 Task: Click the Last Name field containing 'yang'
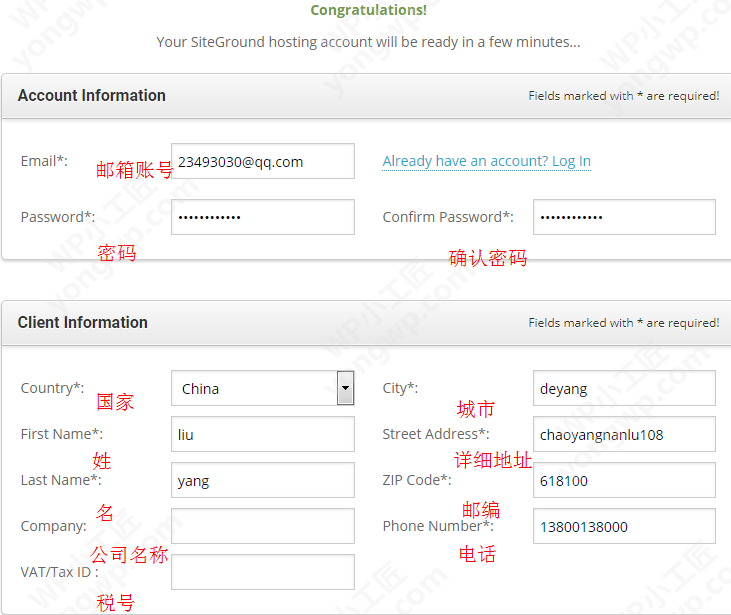pos(262,480)
